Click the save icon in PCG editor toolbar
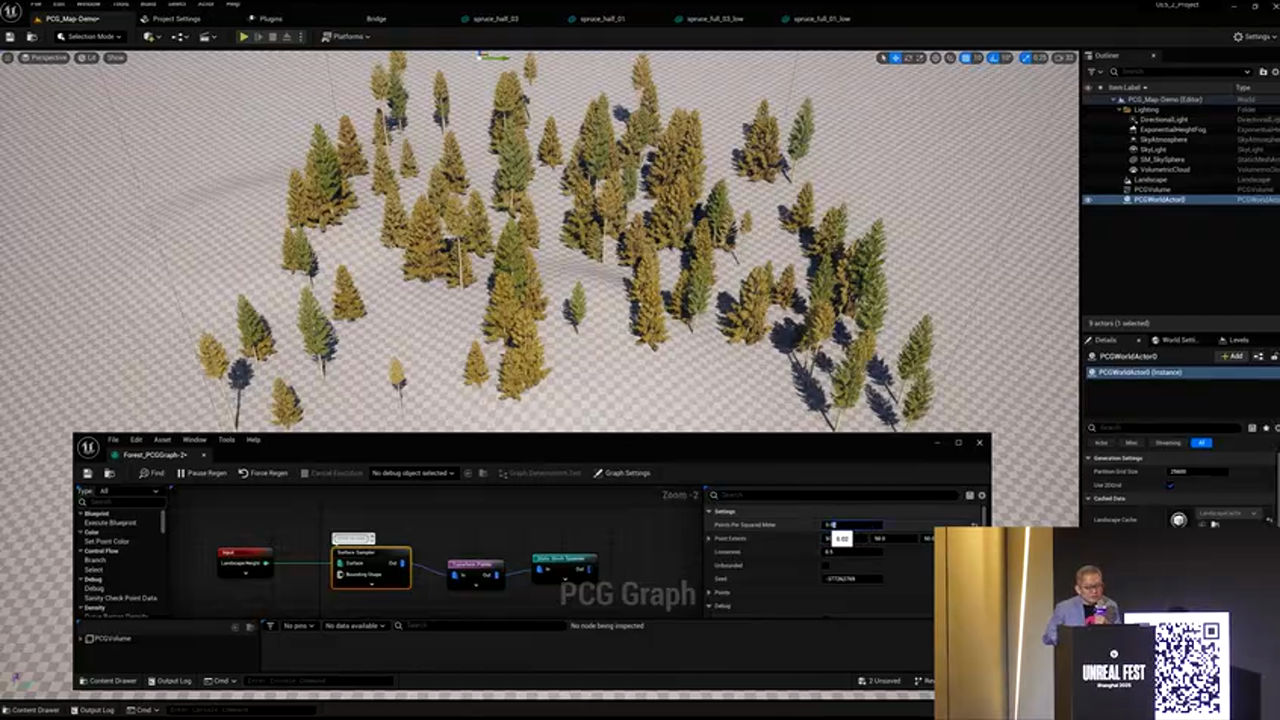The height and width of the screenshot is (720, 1280). pos(88,473)
